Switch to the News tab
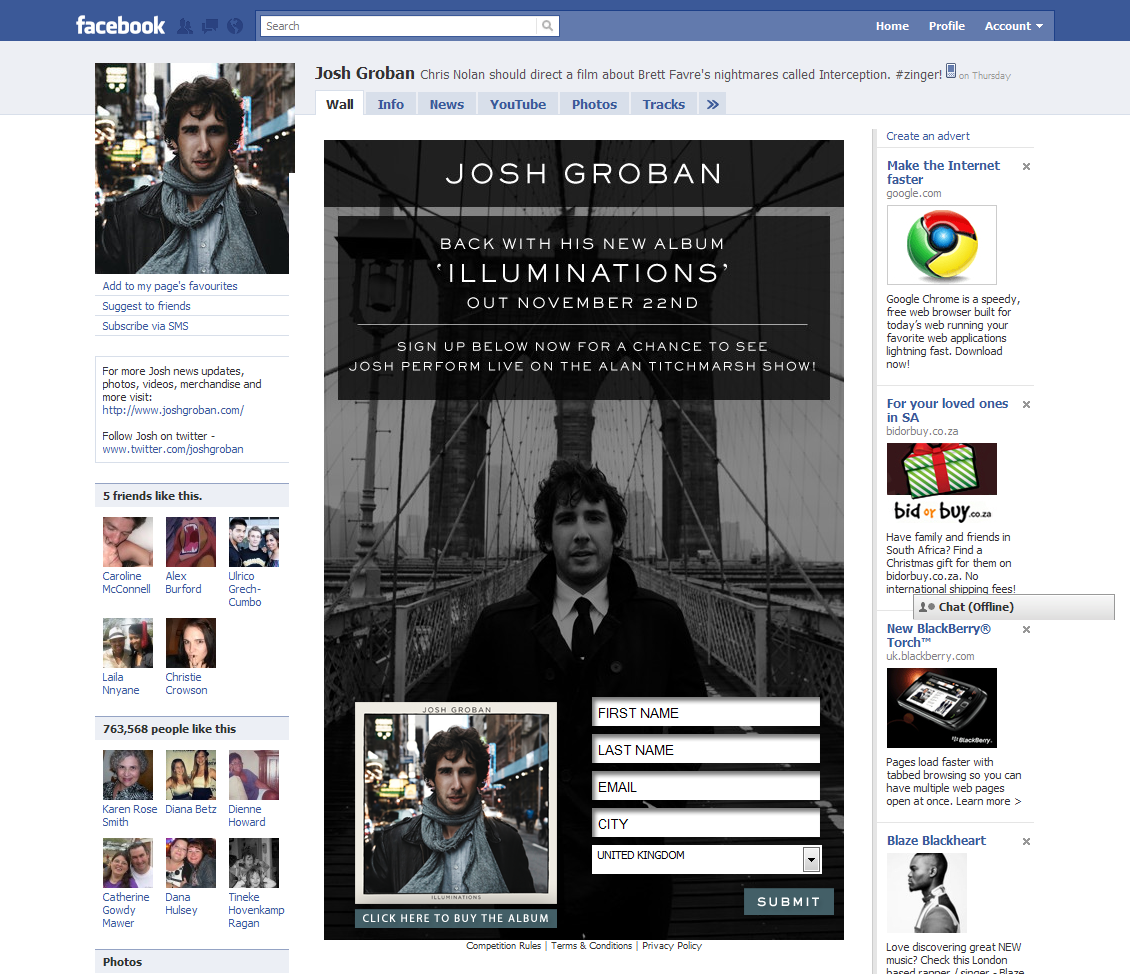1130x974 pixels. 447,104
